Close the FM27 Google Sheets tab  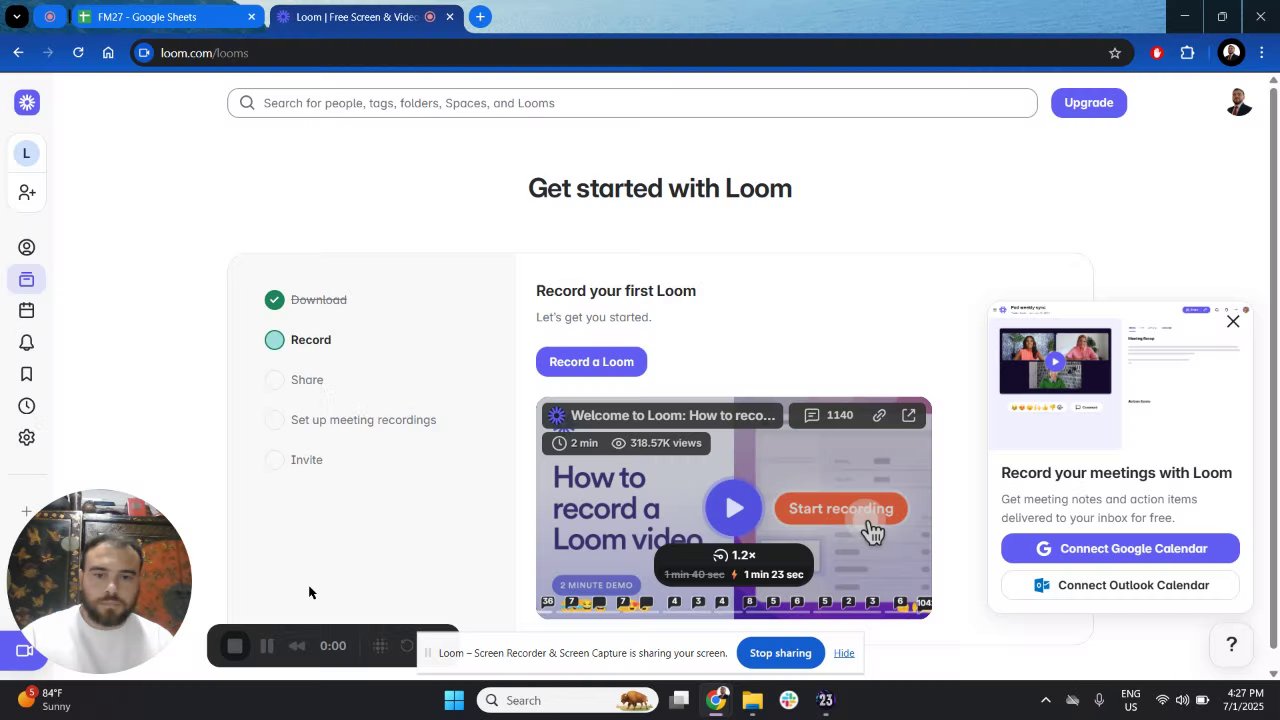pyautogui.click(x=252, y=17)
